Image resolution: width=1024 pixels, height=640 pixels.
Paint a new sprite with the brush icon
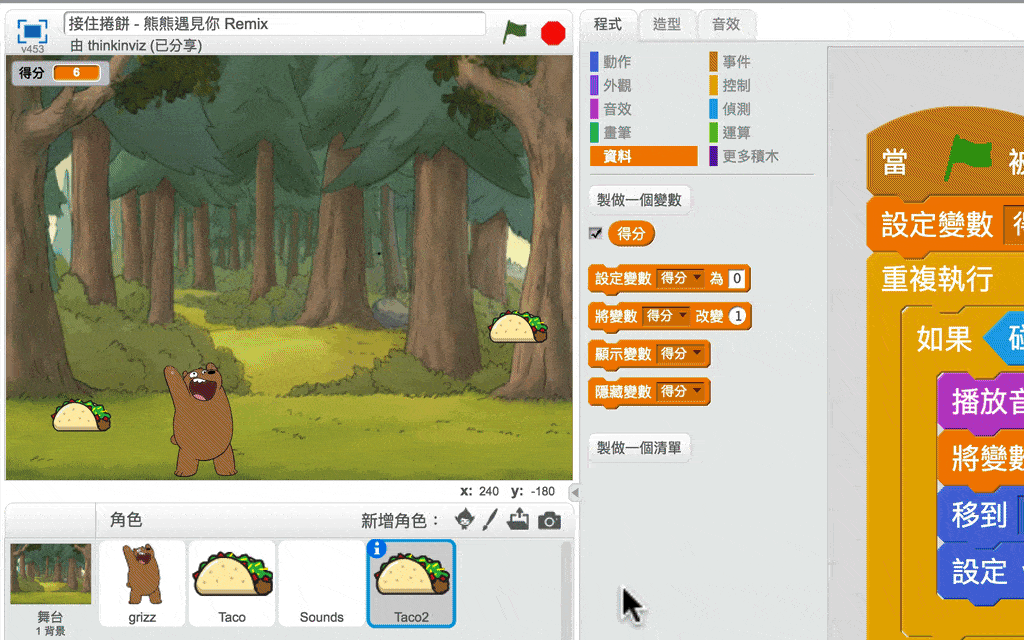pos(490,520)
